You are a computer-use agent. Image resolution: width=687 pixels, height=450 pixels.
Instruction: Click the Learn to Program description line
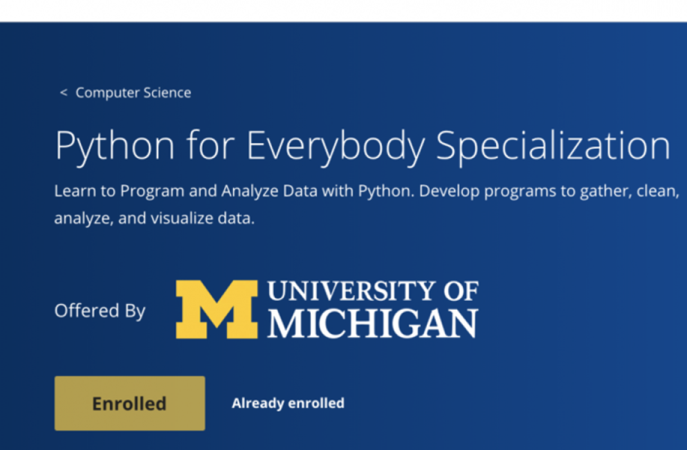pos(366,190)
